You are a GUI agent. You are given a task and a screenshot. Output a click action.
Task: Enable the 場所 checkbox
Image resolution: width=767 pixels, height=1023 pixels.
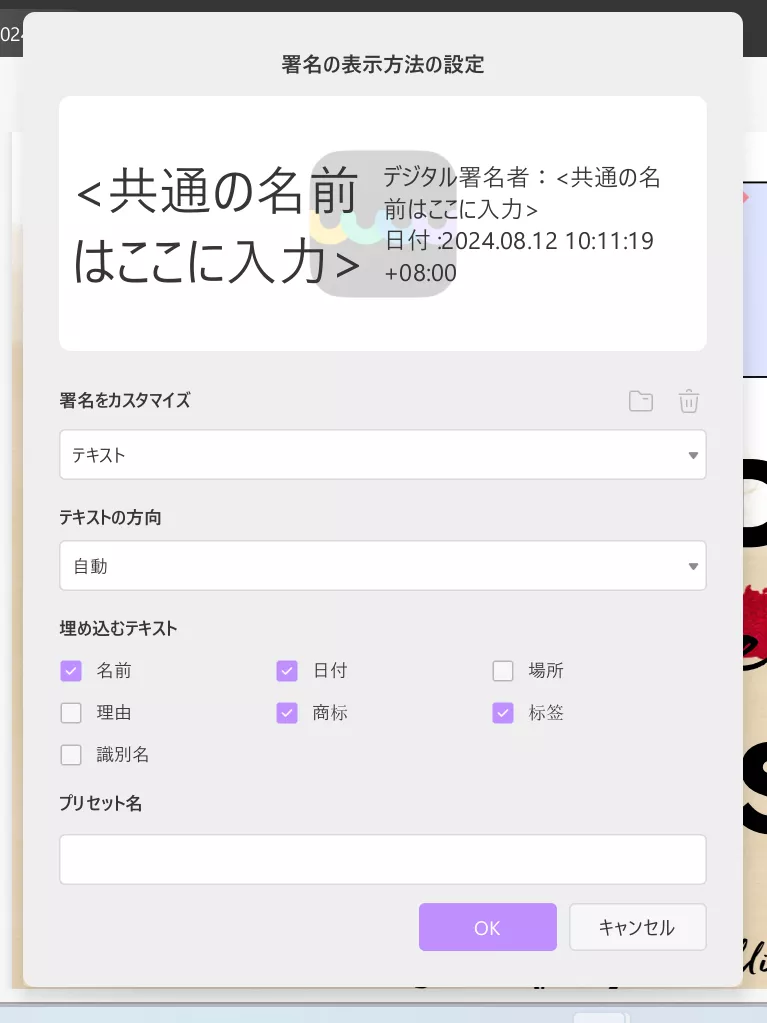[x=503, y=671]
